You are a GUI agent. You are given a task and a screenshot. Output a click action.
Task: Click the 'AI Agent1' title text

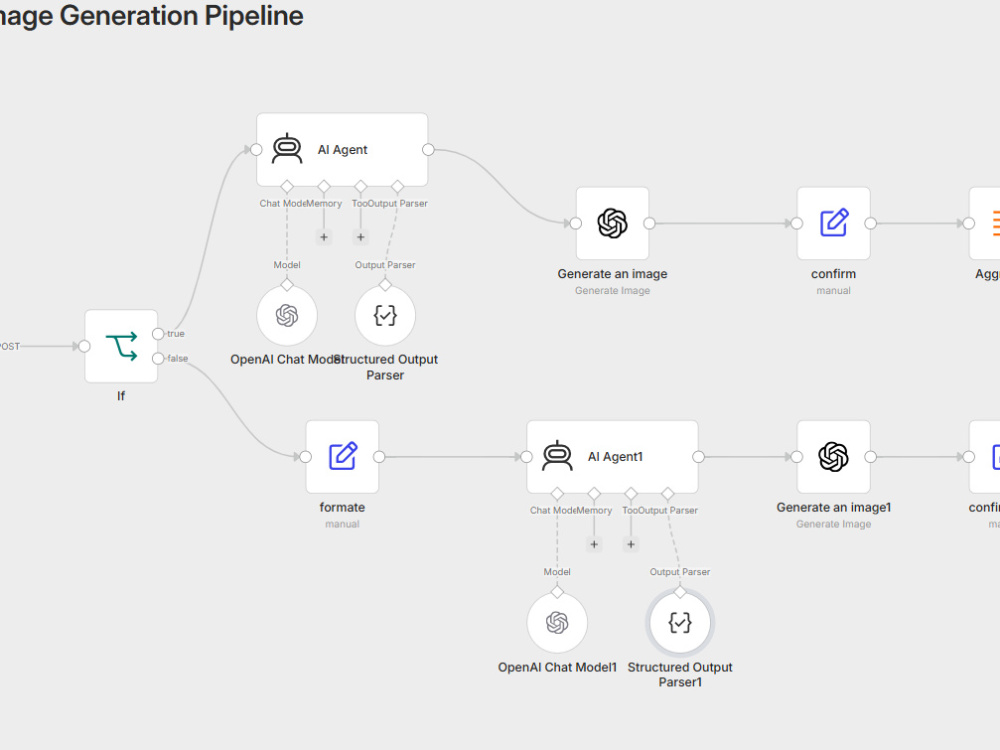tap(615, 457)
